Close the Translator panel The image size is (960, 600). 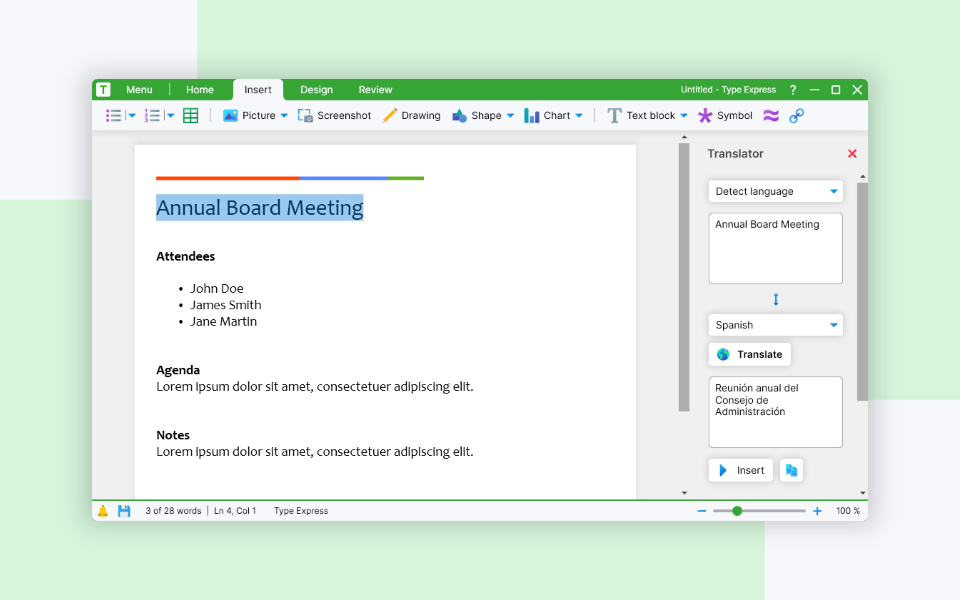852,154
